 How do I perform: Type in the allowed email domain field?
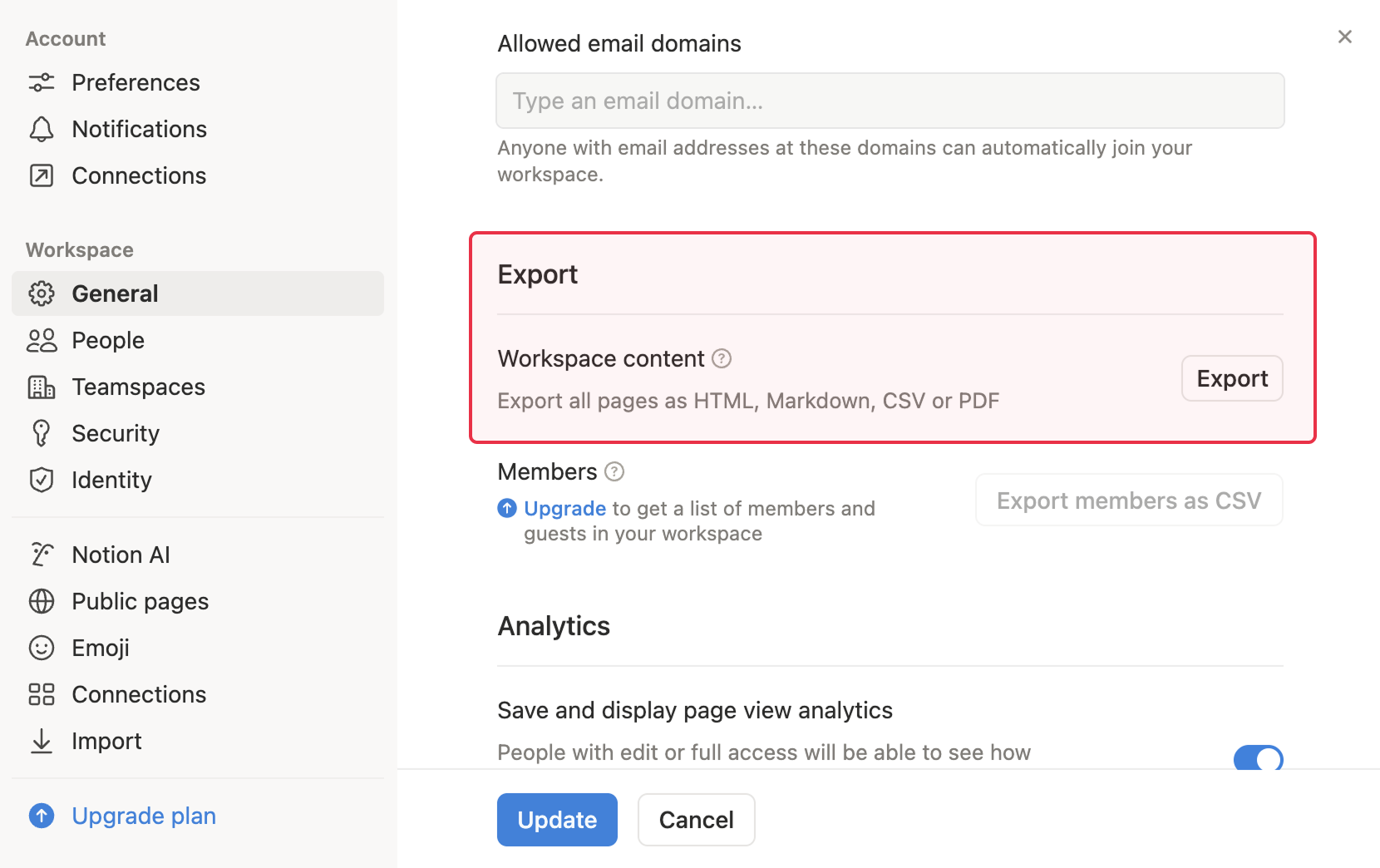coord(889,101)
